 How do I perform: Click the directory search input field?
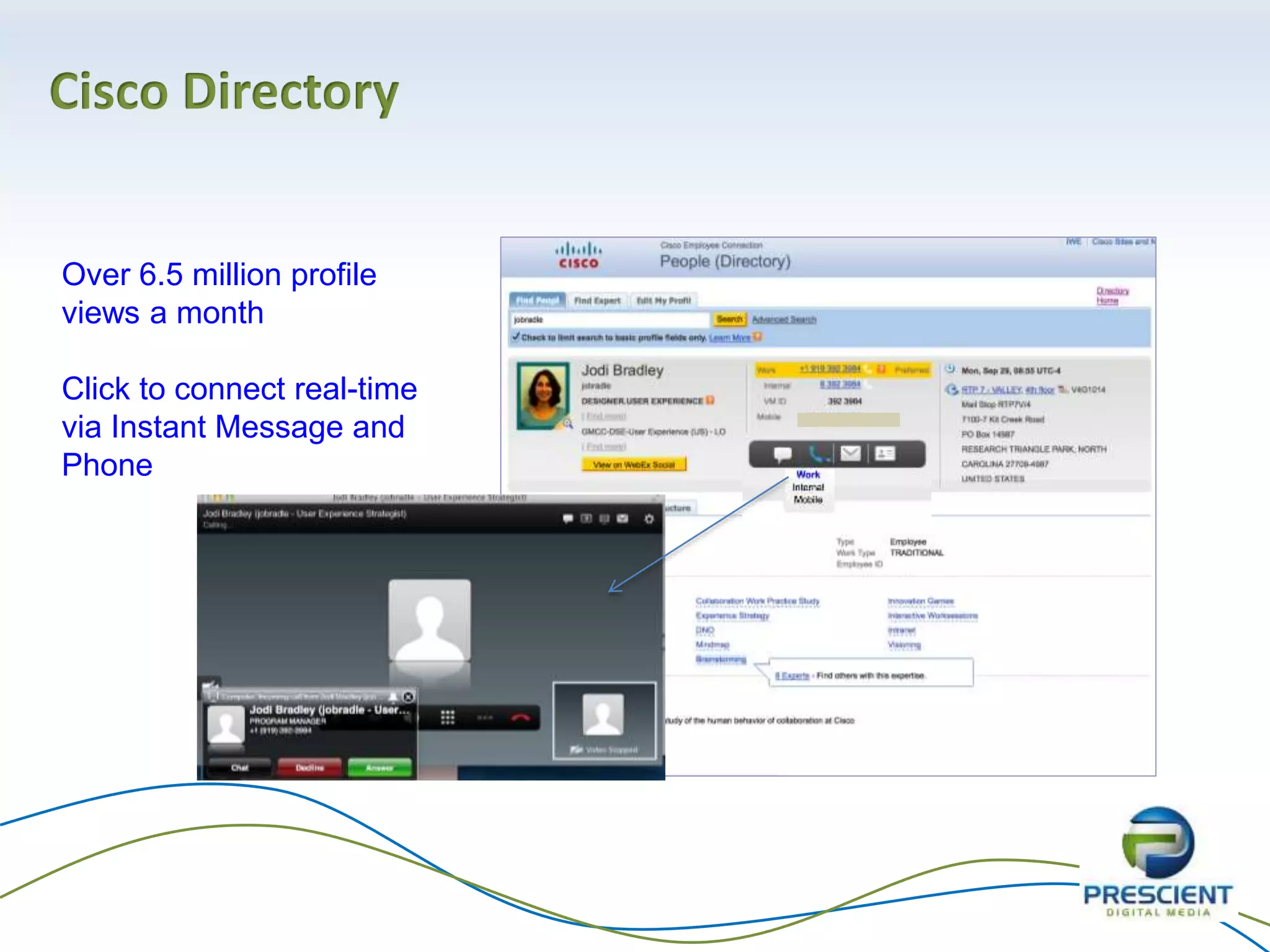pyautogui.click(x=610, y=320)
